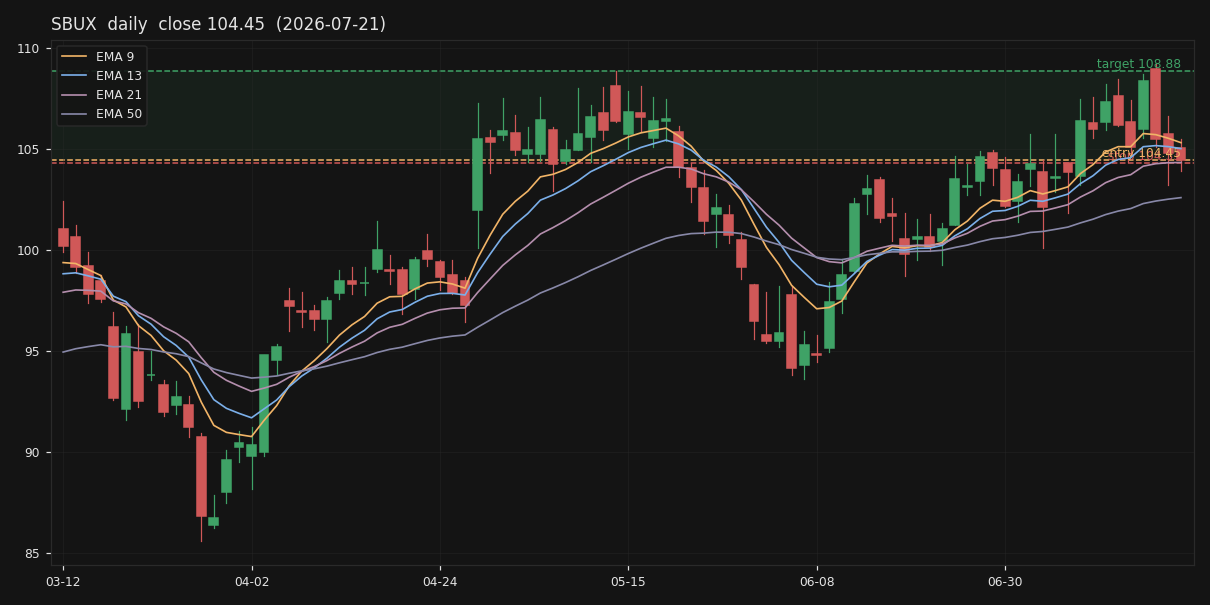Click the 95 y-axis price label
The height and width of the screenshot is (605, 1210).
click(31, 351)
